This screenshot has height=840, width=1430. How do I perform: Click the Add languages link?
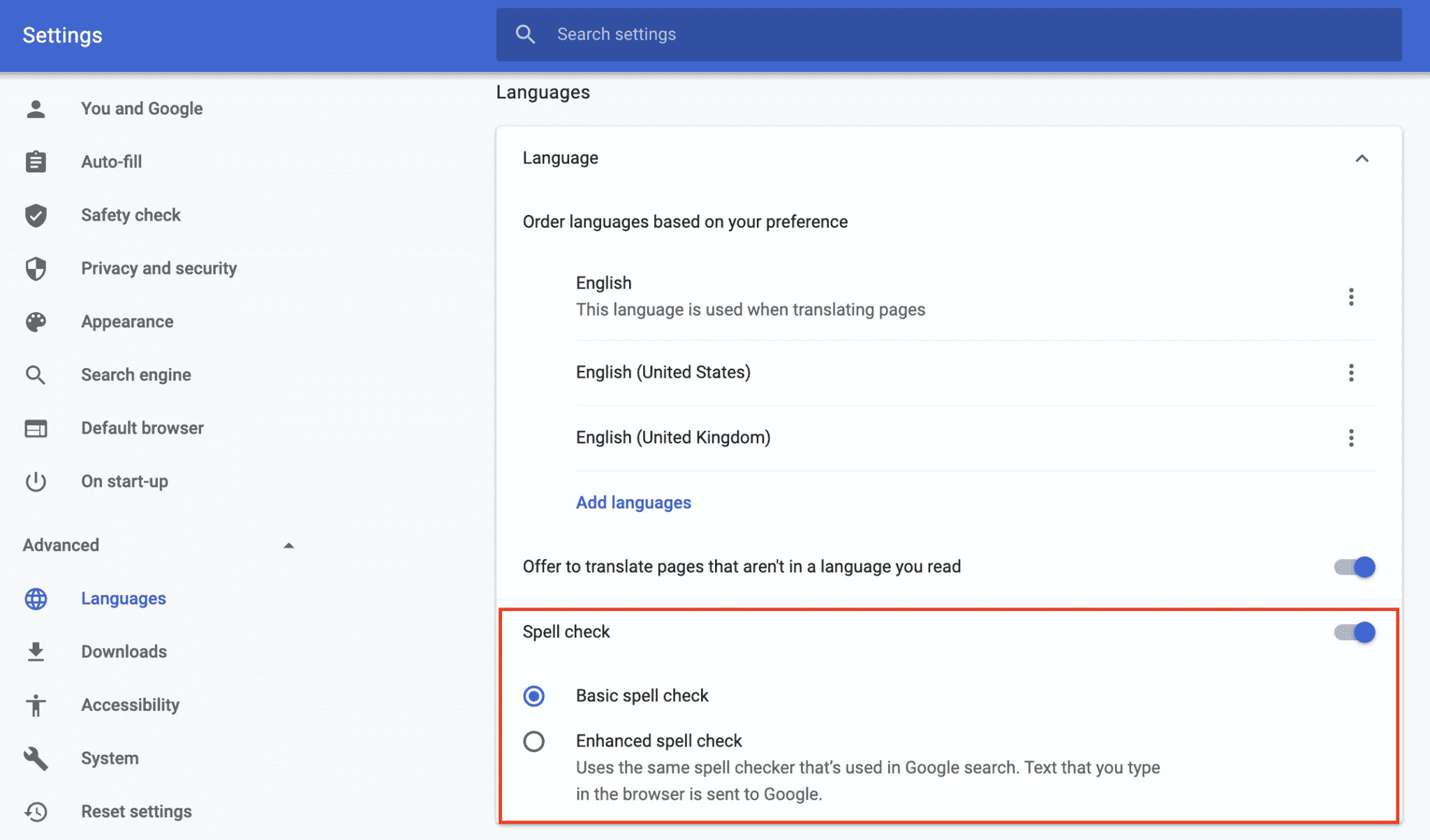click(x=633, y=503)
